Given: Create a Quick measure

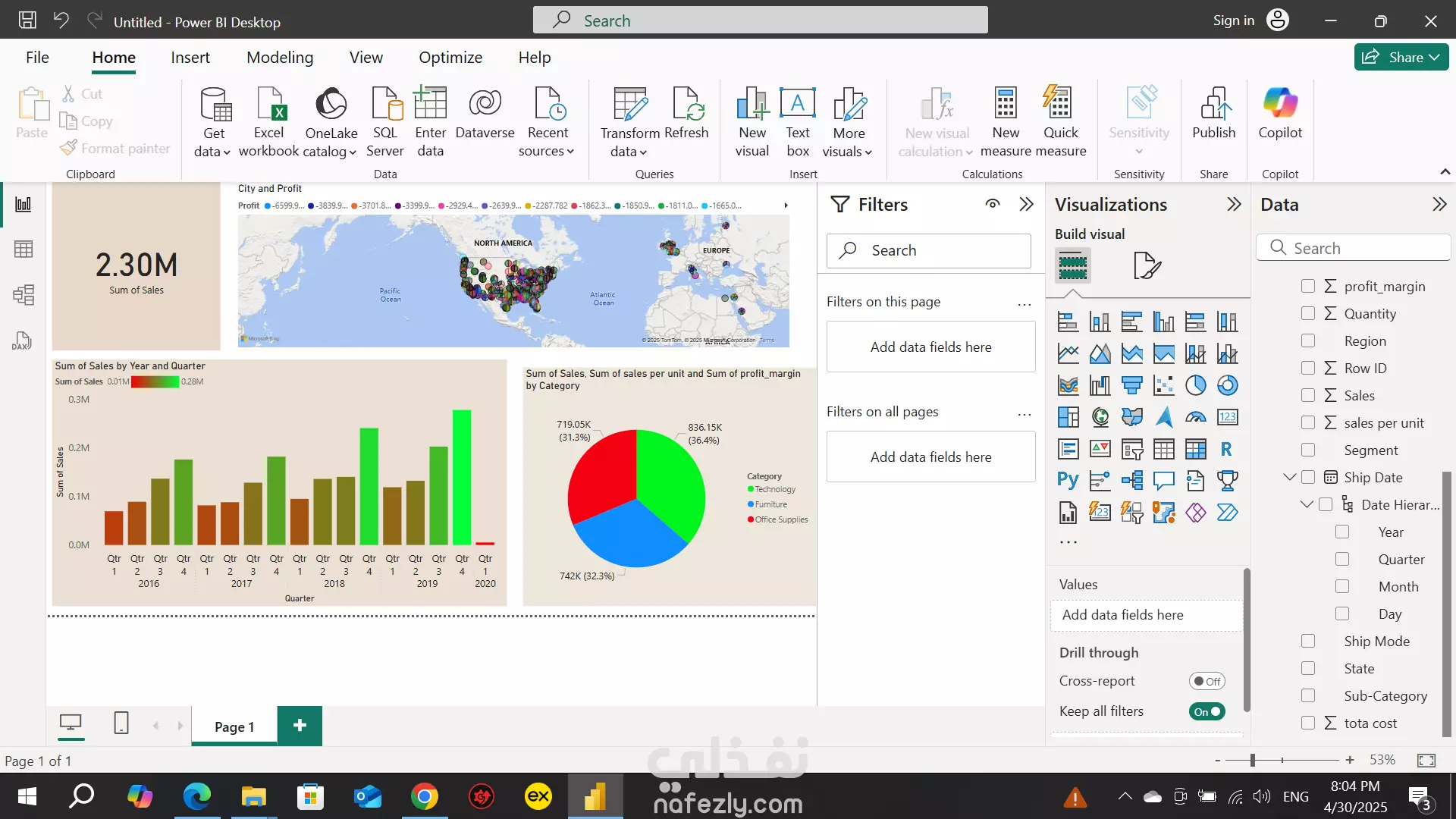Looking at the screenshot, I should [1060, 121].
